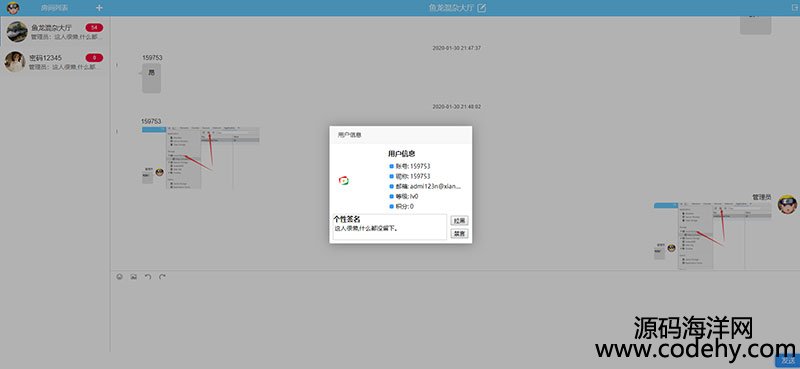This screenshot has height=369, width=800.
Task: Click the undo arrow in the input toolbar
Action: (x=148, y=277)
